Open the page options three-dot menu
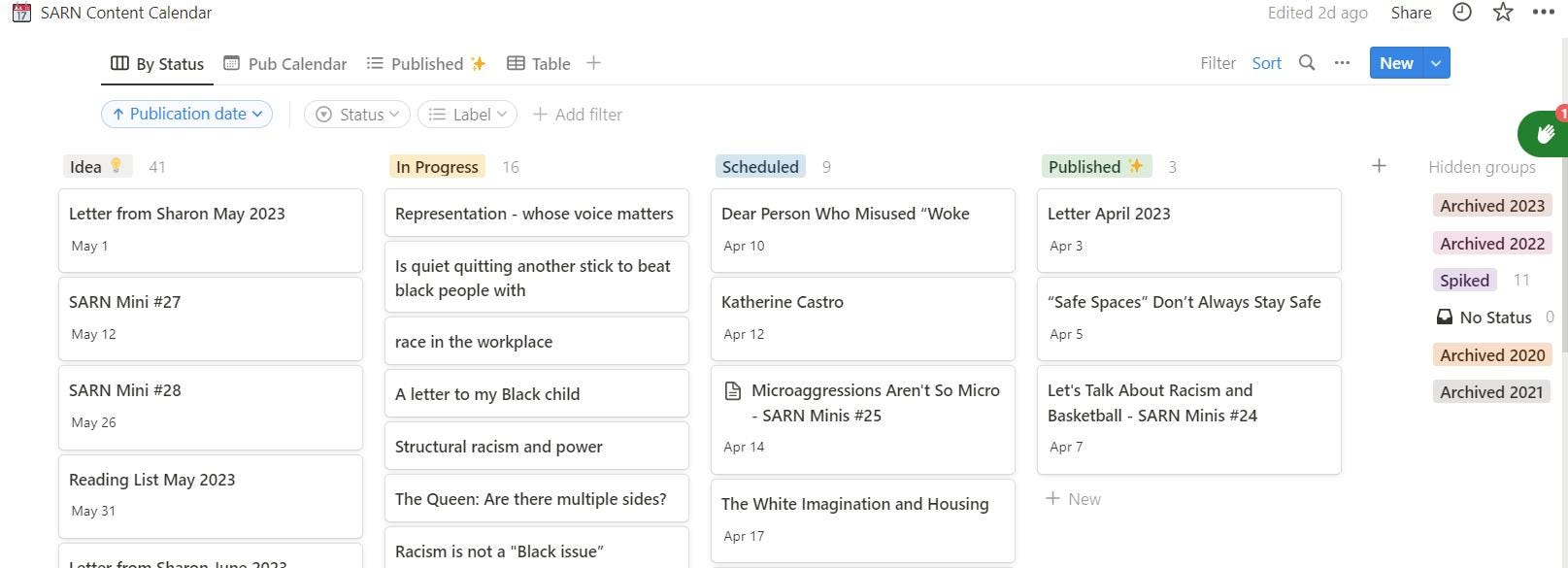Image resolution: width=1568 pixels, height=568 pixels. point(1543,13)
